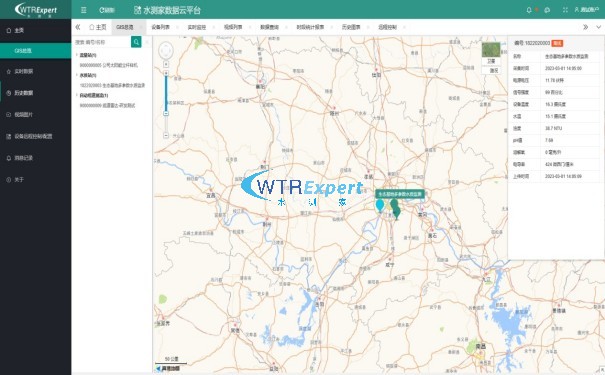Open the chat message icon in header
The image size is (605, 375).
pos(547,10)
